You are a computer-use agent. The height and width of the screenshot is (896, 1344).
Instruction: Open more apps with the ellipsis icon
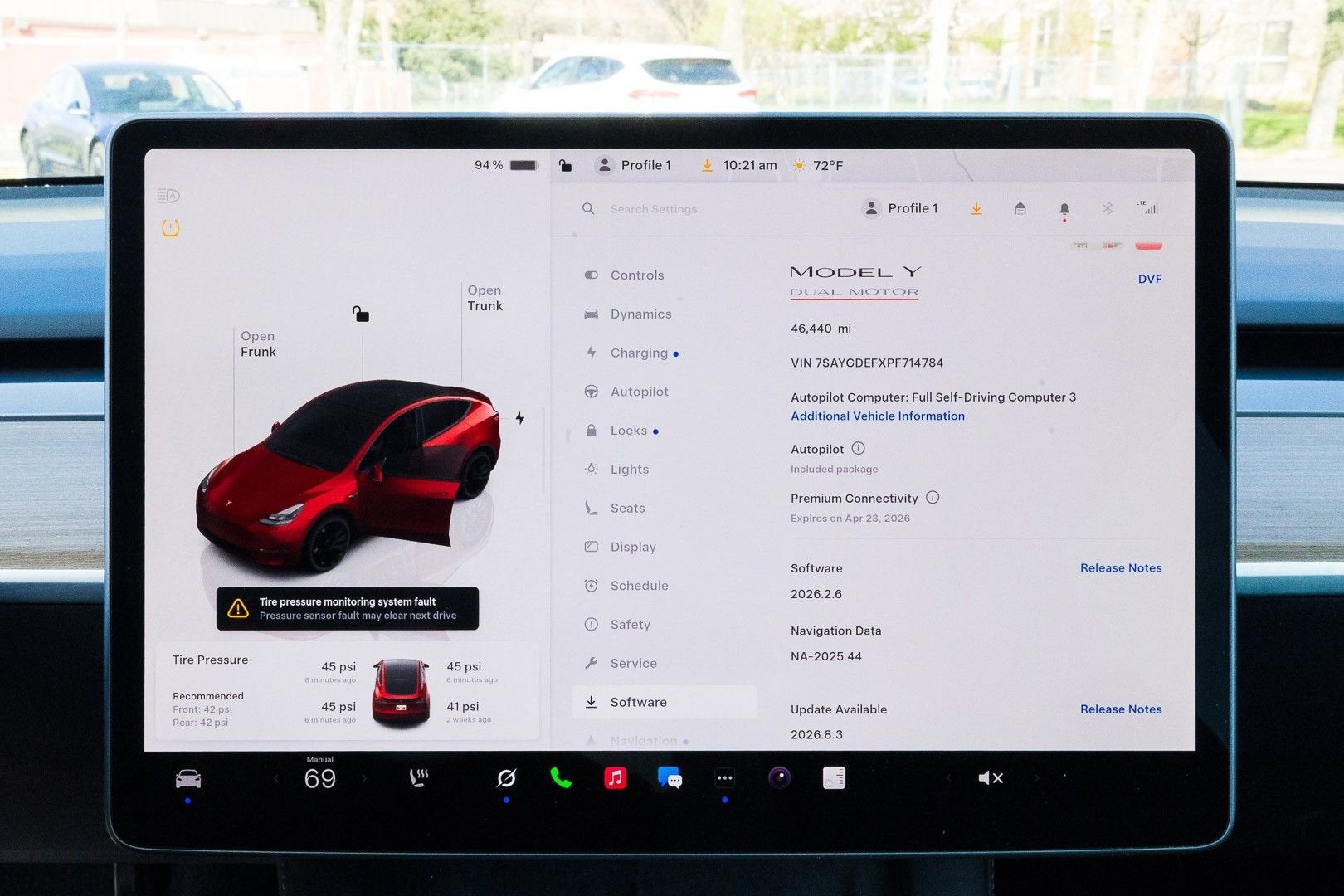pos(725,778)
